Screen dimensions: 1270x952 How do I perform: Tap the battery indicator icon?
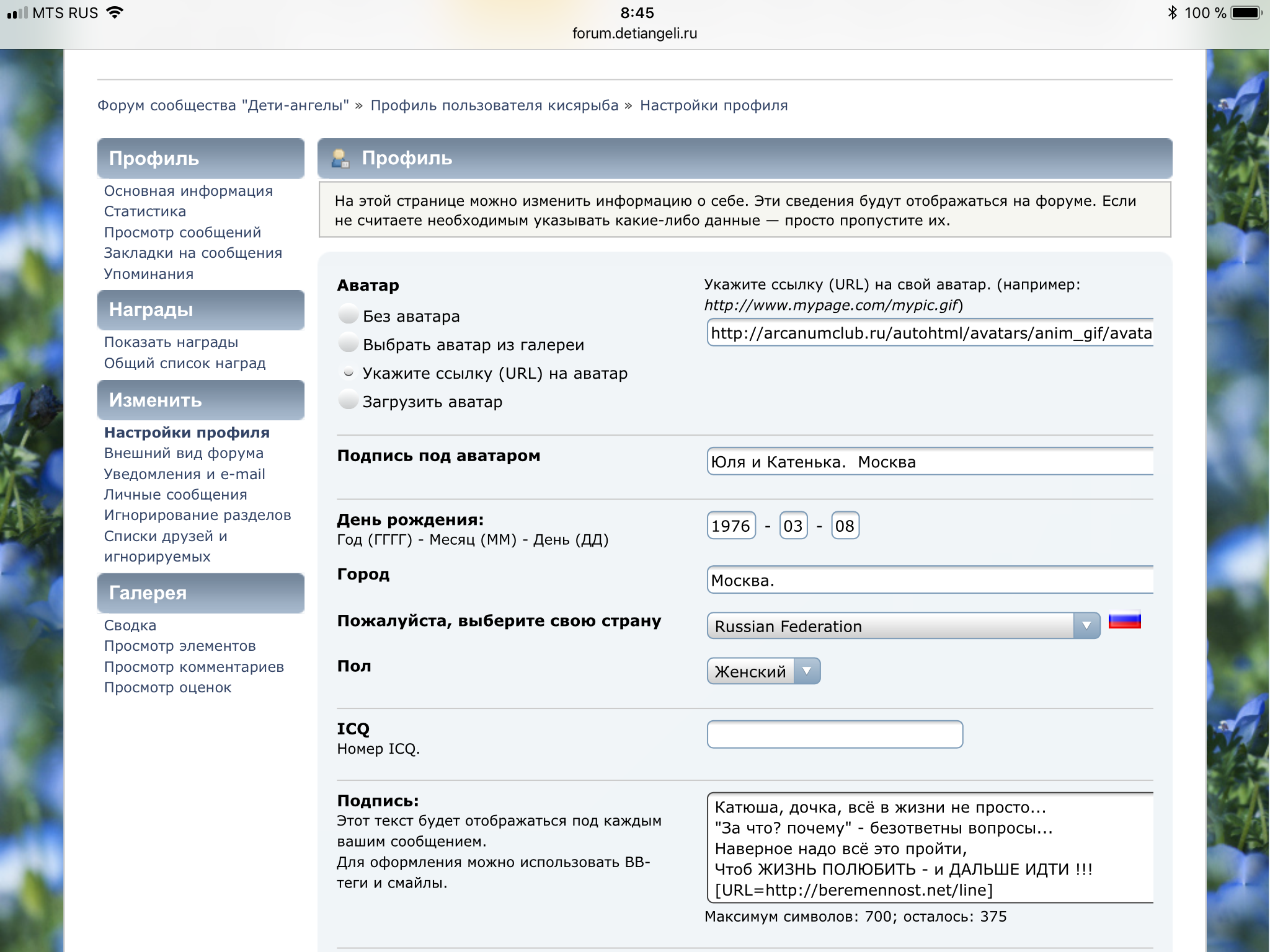pos(1247,13)
